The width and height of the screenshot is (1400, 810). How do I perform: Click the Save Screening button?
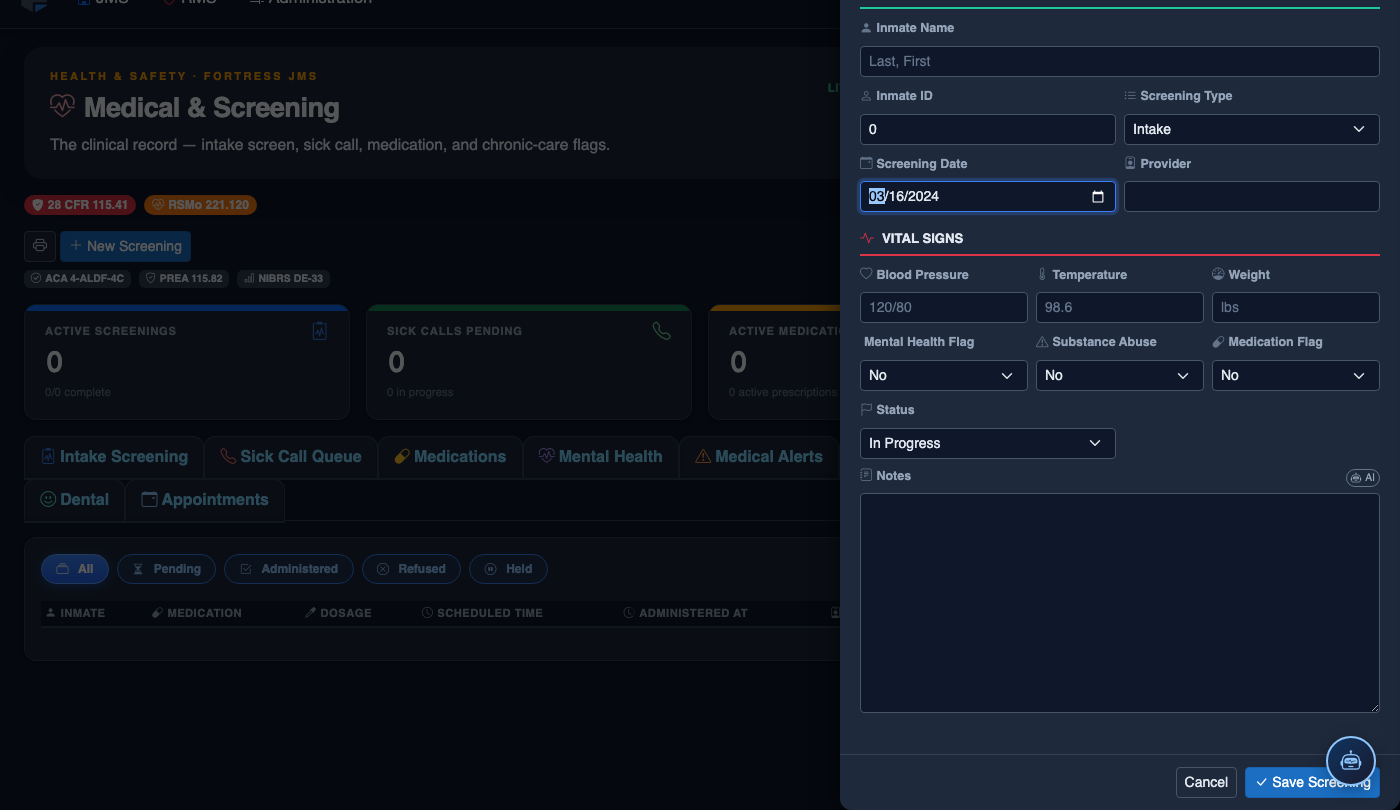click(x=1312, y=782)
